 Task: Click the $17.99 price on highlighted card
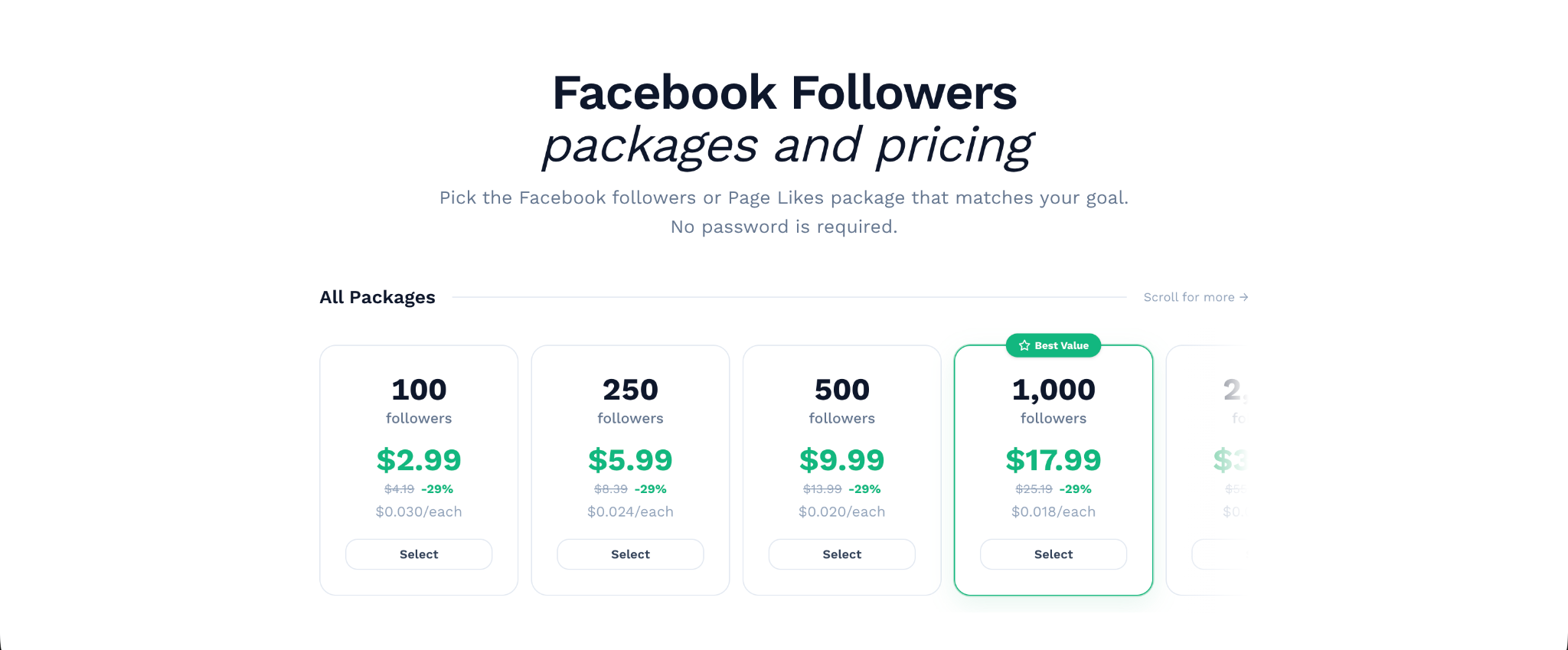click(1053, 460)
